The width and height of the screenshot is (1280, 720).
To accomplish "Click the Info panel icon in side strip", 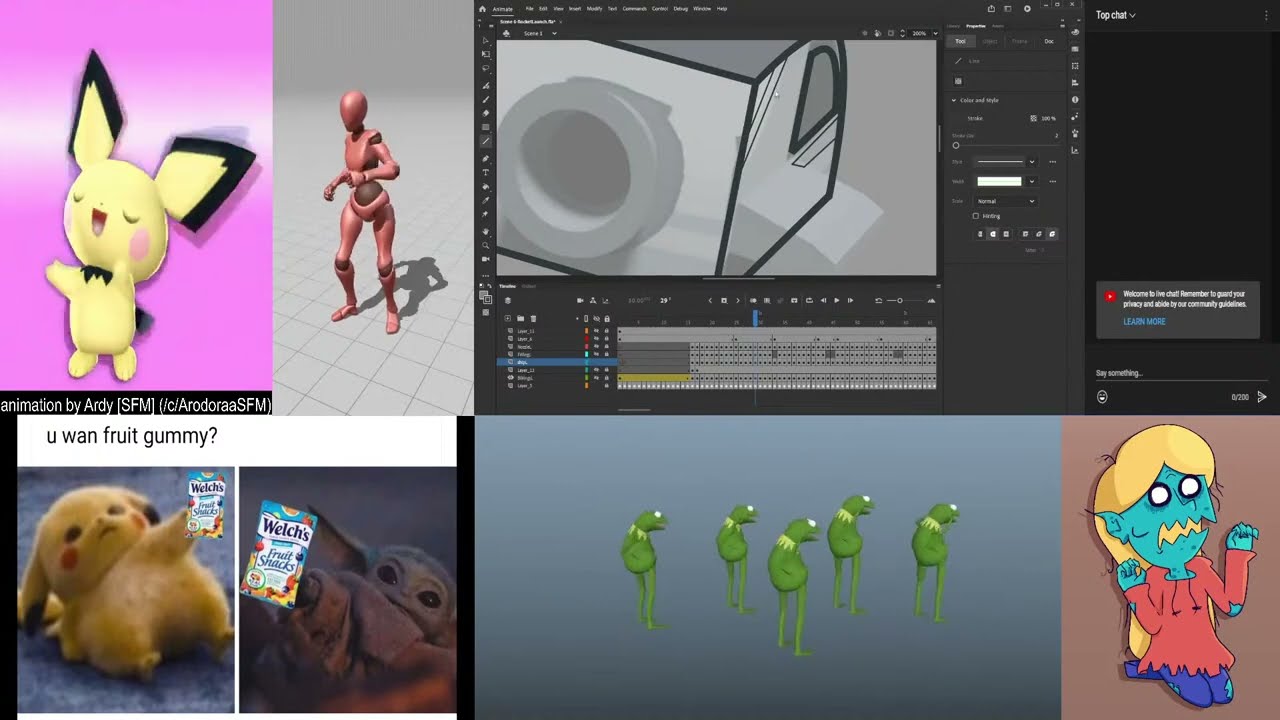I will click(x=1075, y=100).
